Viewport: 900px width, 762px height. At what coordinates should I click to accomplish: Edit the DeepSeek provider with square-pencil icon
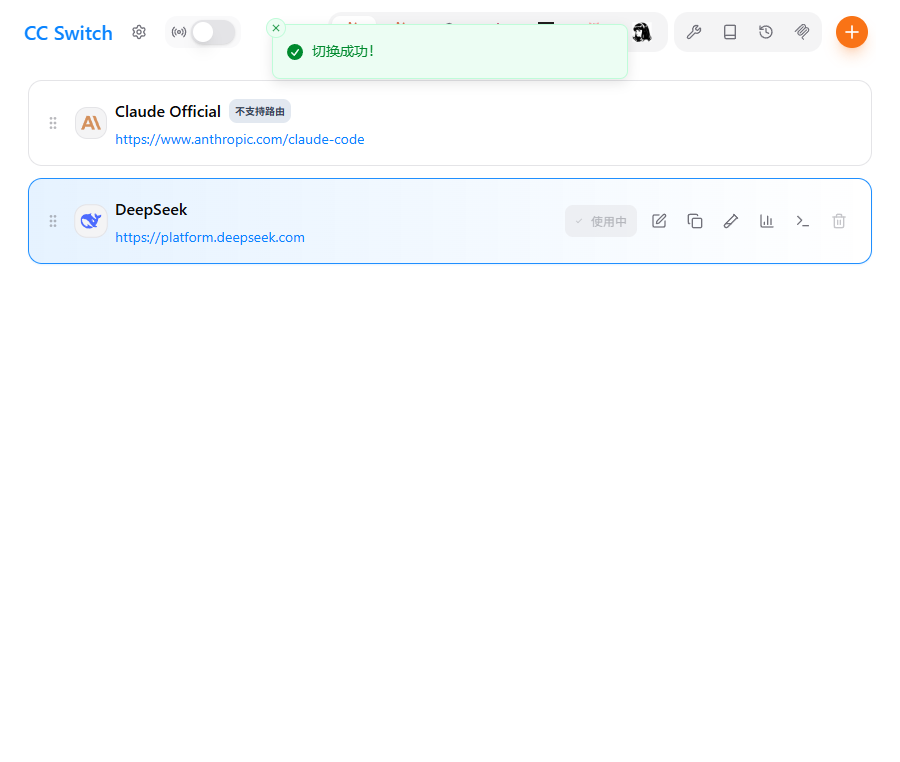[x=659, y=221]
